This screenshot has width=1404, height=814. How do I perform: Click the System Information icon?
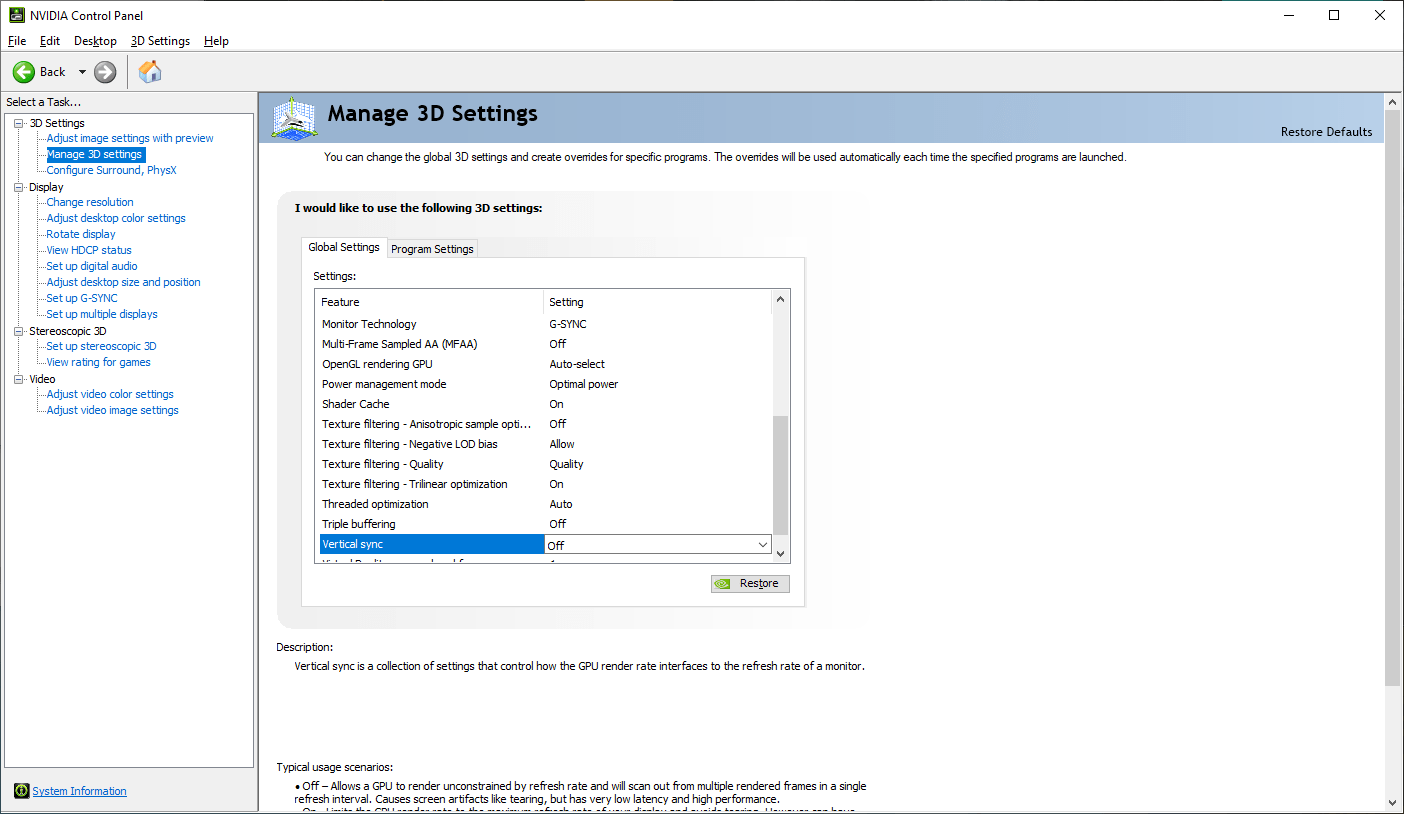click(22, 791)
